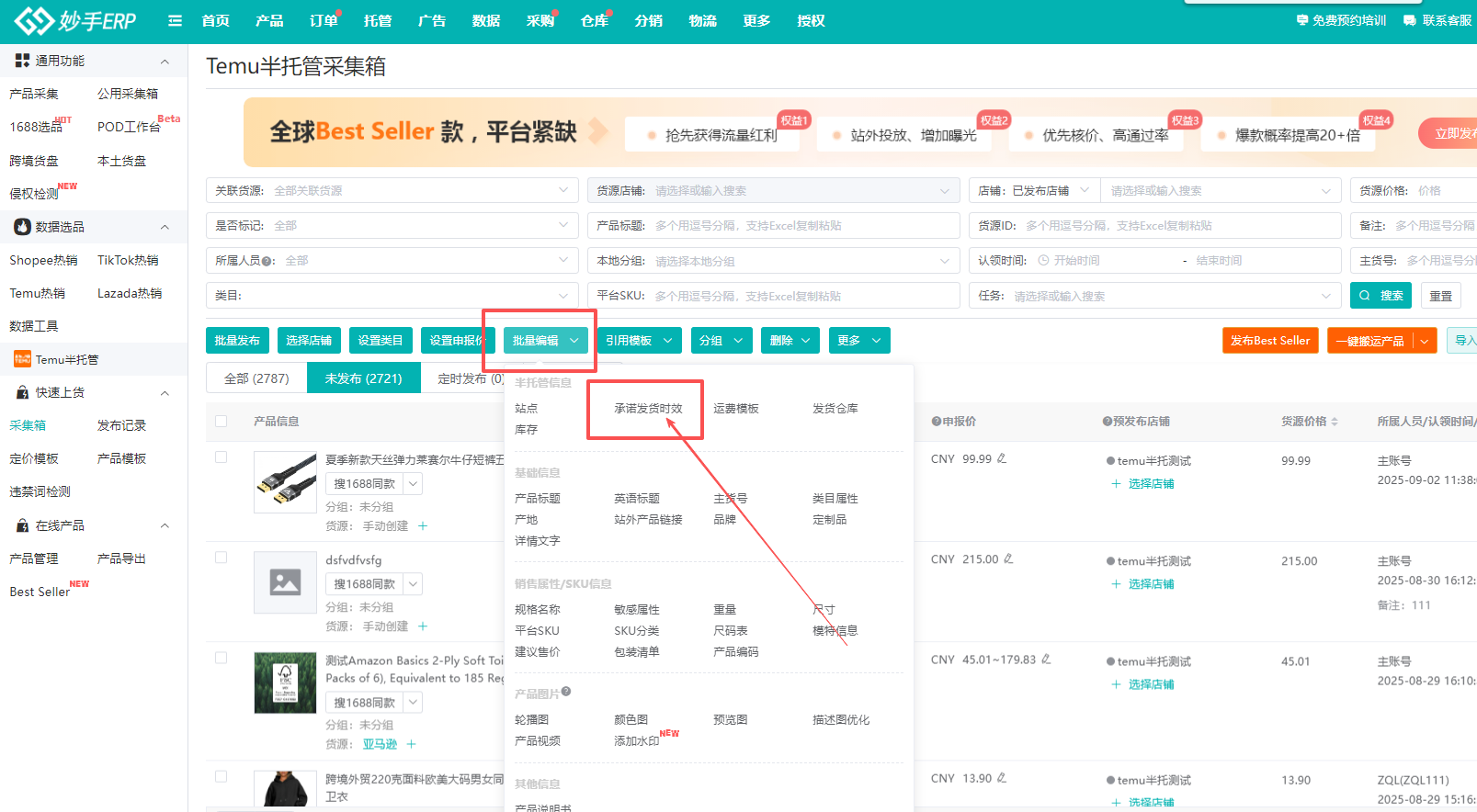Viewport: 1477px width, 812px height.
Task: Open 产品采集 in the sidebar
Action: (34, 94)
